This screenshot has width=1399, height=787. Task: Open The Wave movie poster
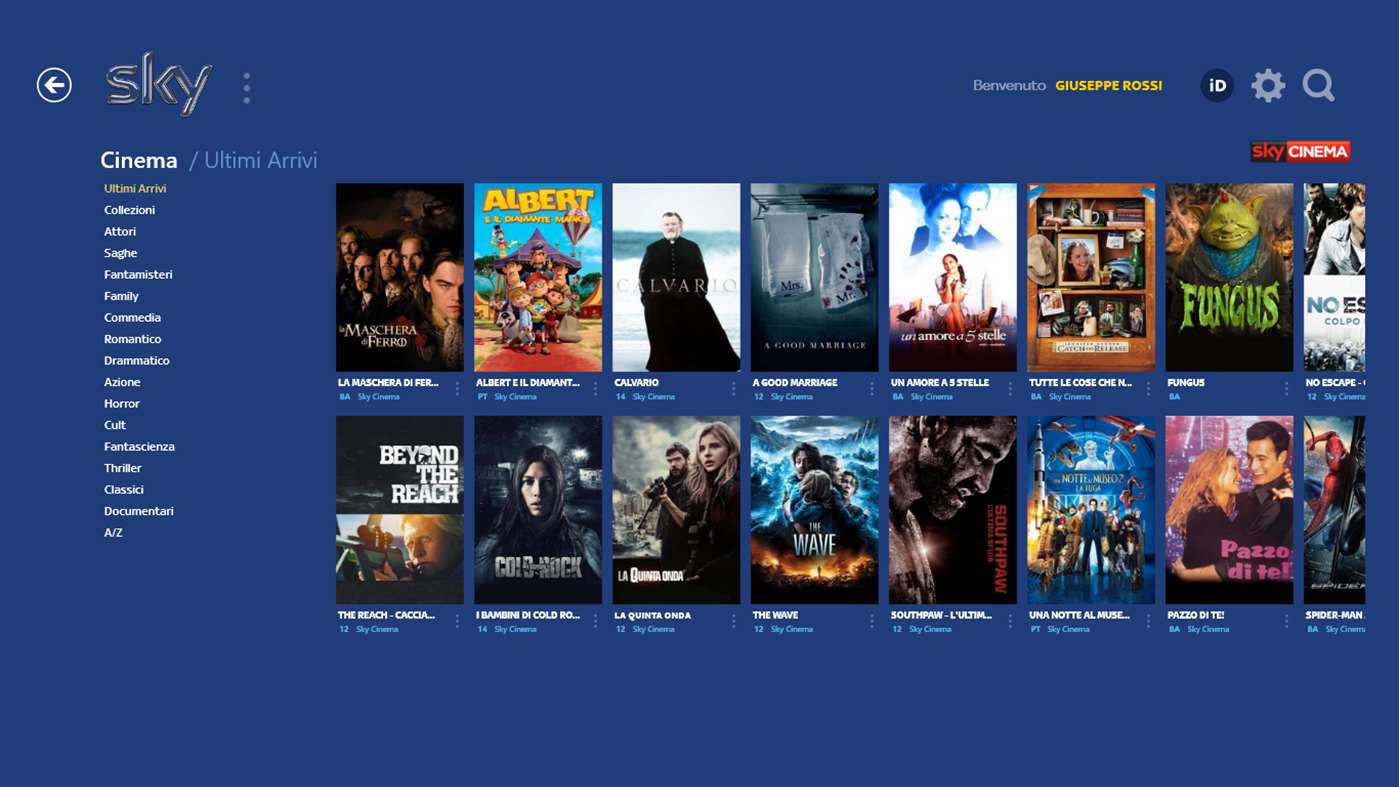[x=814, y=510]
